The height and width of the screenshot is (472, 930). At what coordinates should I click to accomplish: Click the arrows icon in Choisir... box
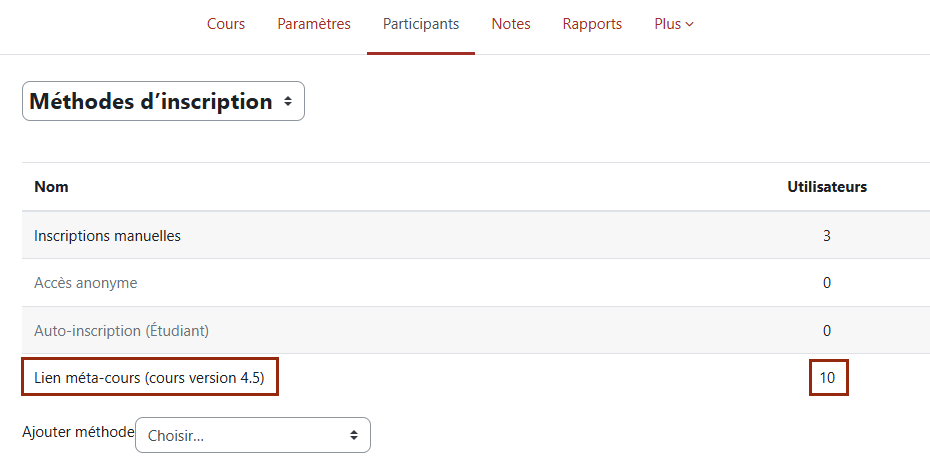[353, 435]
